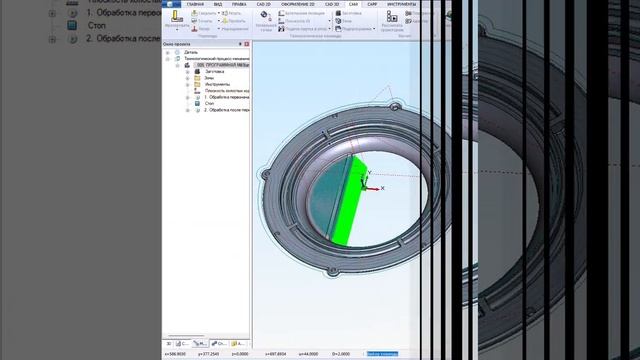Viewport: 640px width, 360px height.
Task: Open the ИНСТРУМЕНТЫ ribbon tab
Action: point(401,4)
